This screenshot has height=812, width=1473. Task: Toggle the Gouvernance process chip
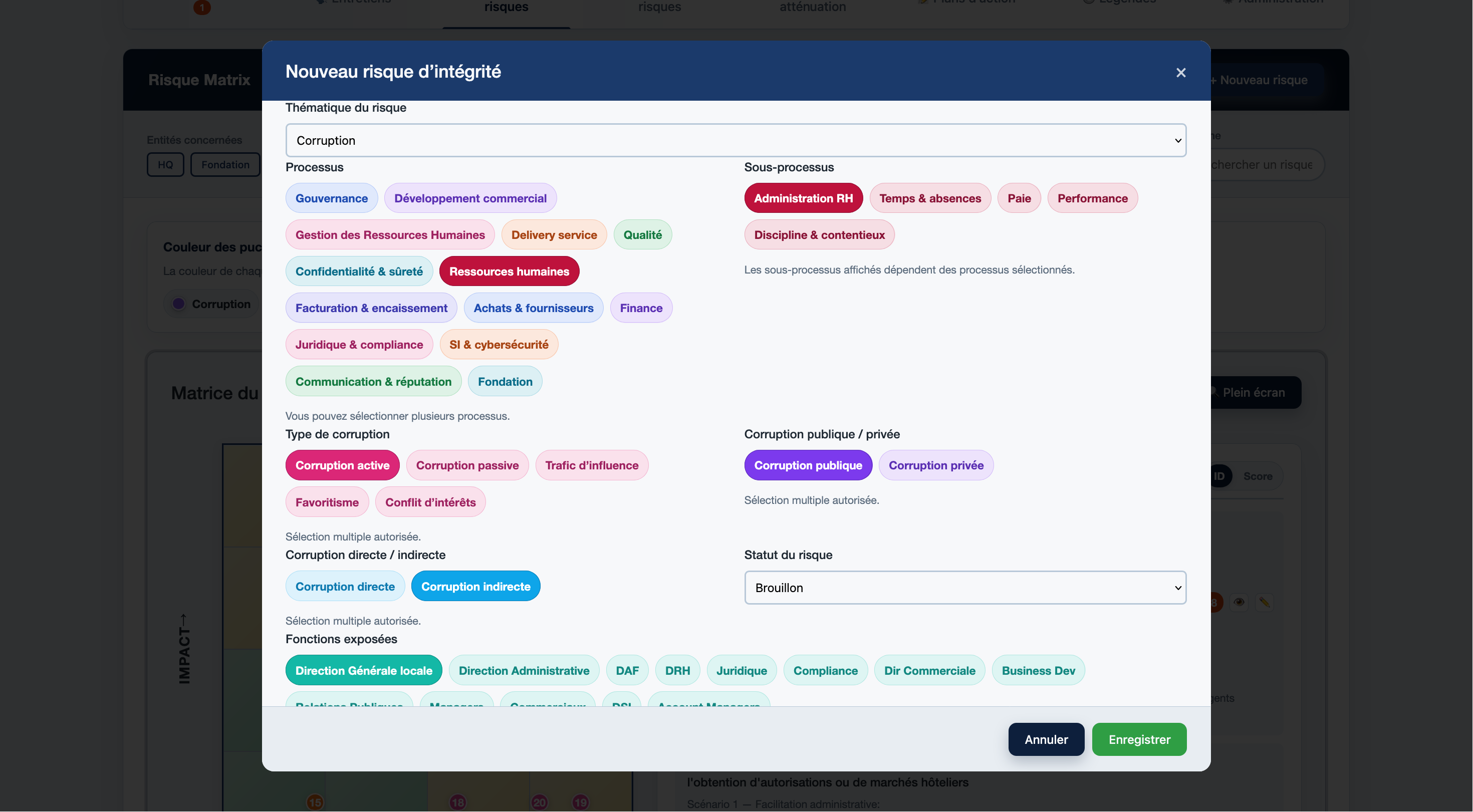tap(332, 198)
